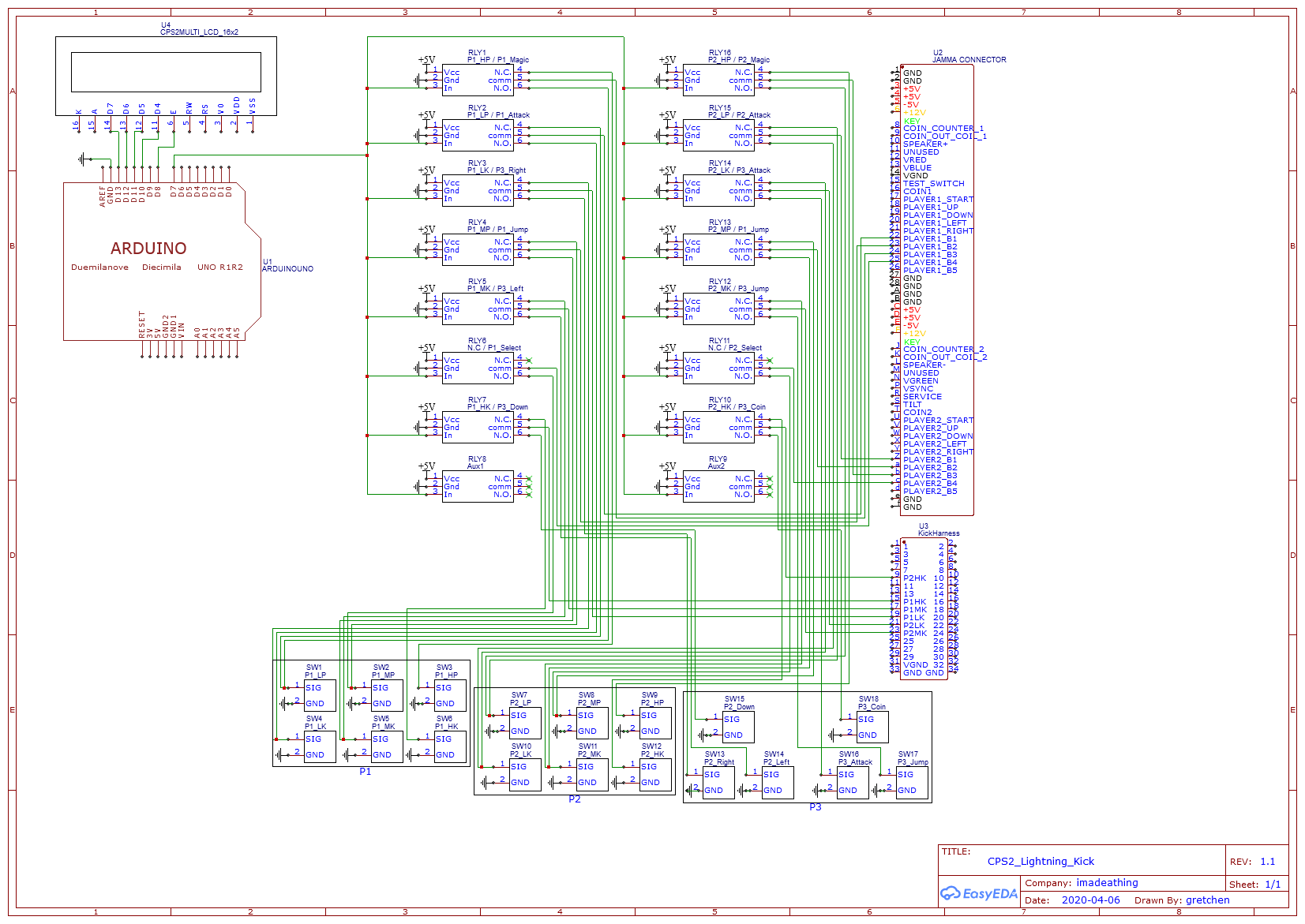
Task: Select relay RLY5 P1_MK / P3_Left
Action: coord(478,309)
